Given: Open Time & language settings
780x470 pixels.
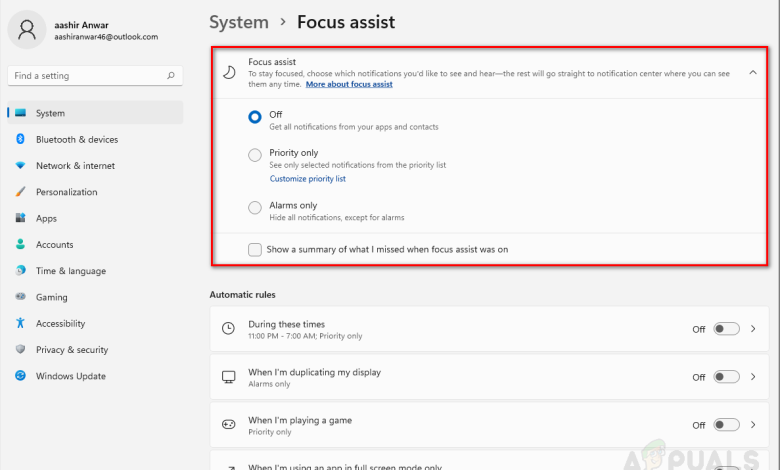Looking at the screenshot, I should tap(70, 271).
